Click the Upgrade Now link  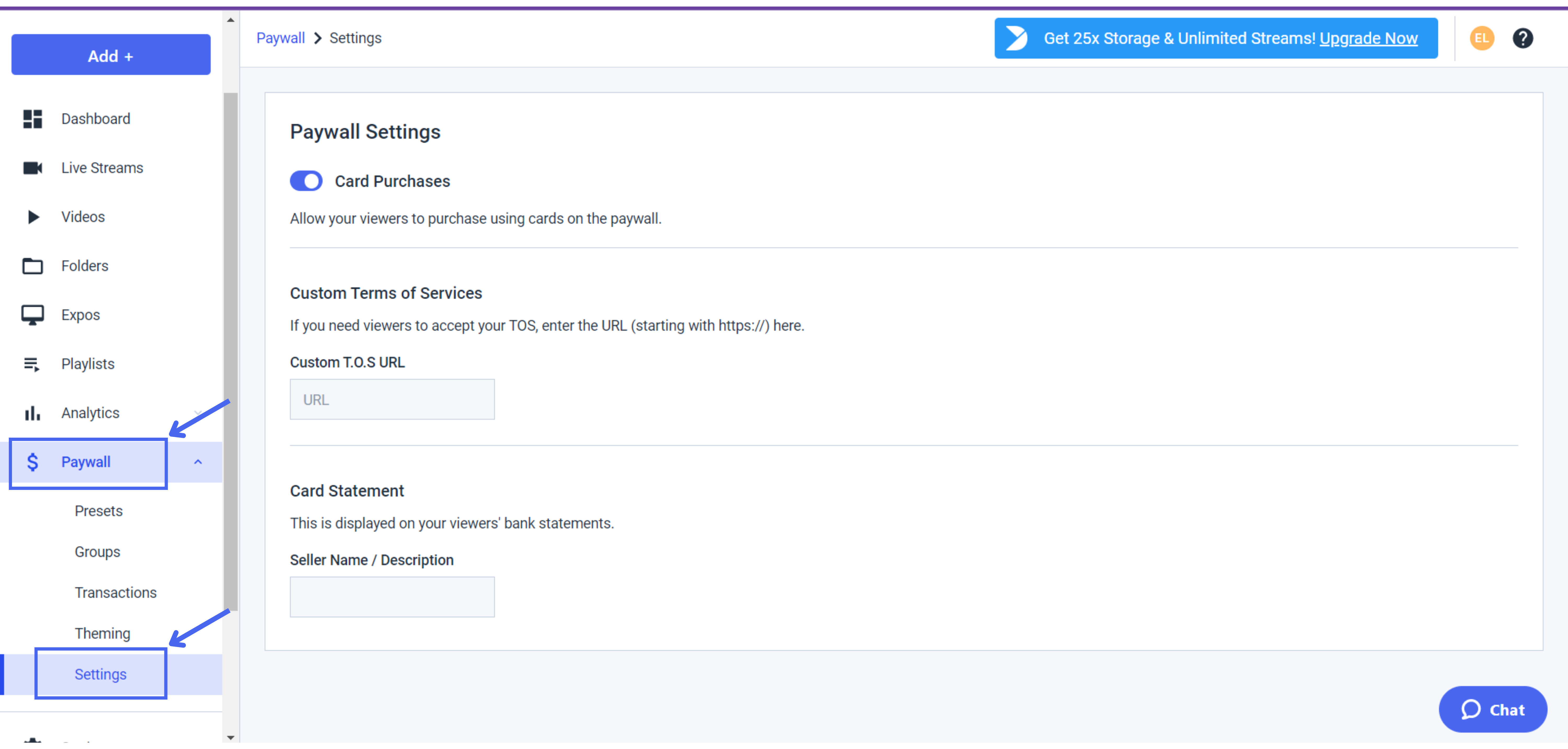pos(1368,38)
